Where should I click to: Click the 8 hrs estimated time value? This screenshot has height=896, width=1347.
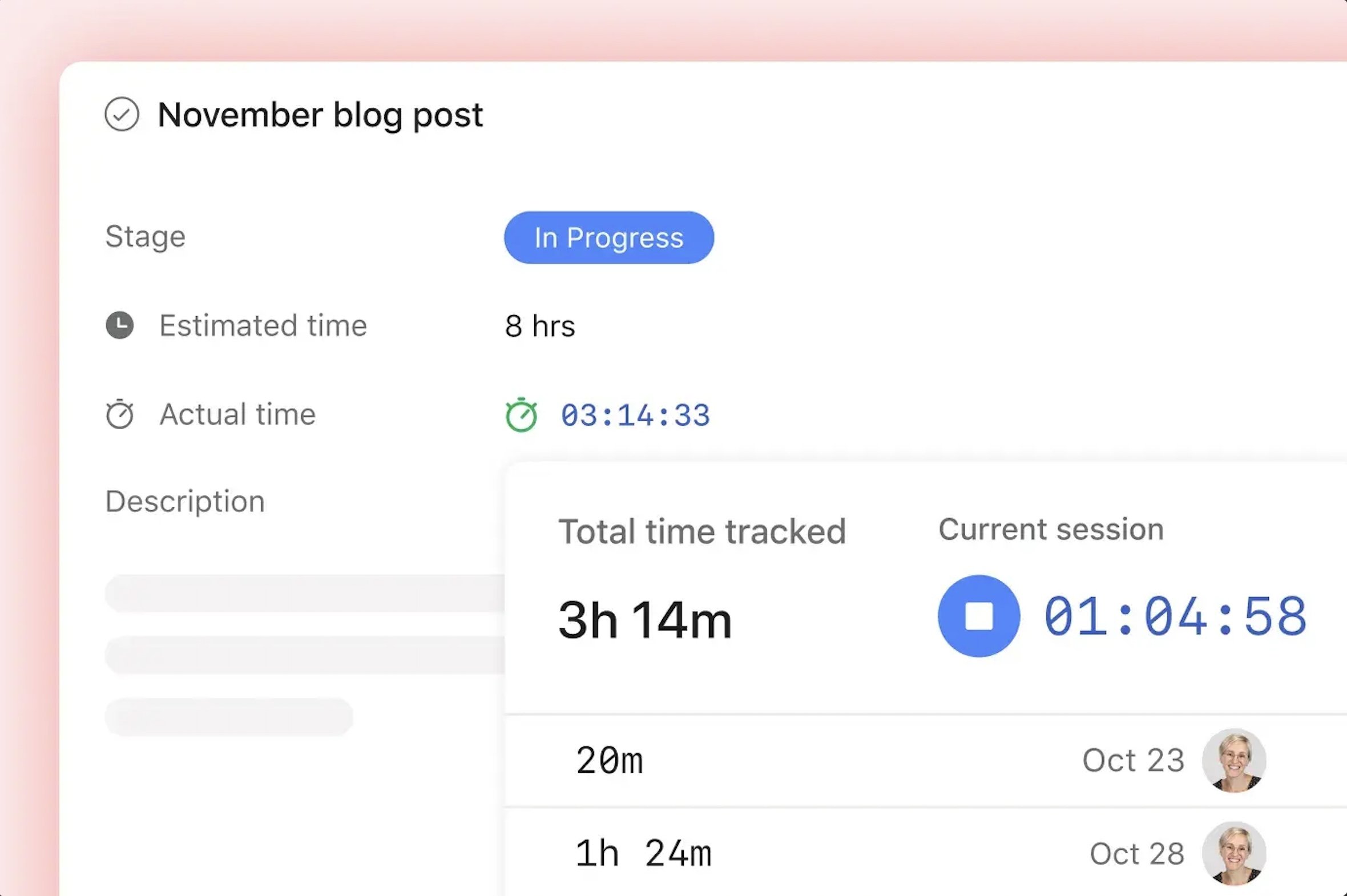click(x=539, y=326)
